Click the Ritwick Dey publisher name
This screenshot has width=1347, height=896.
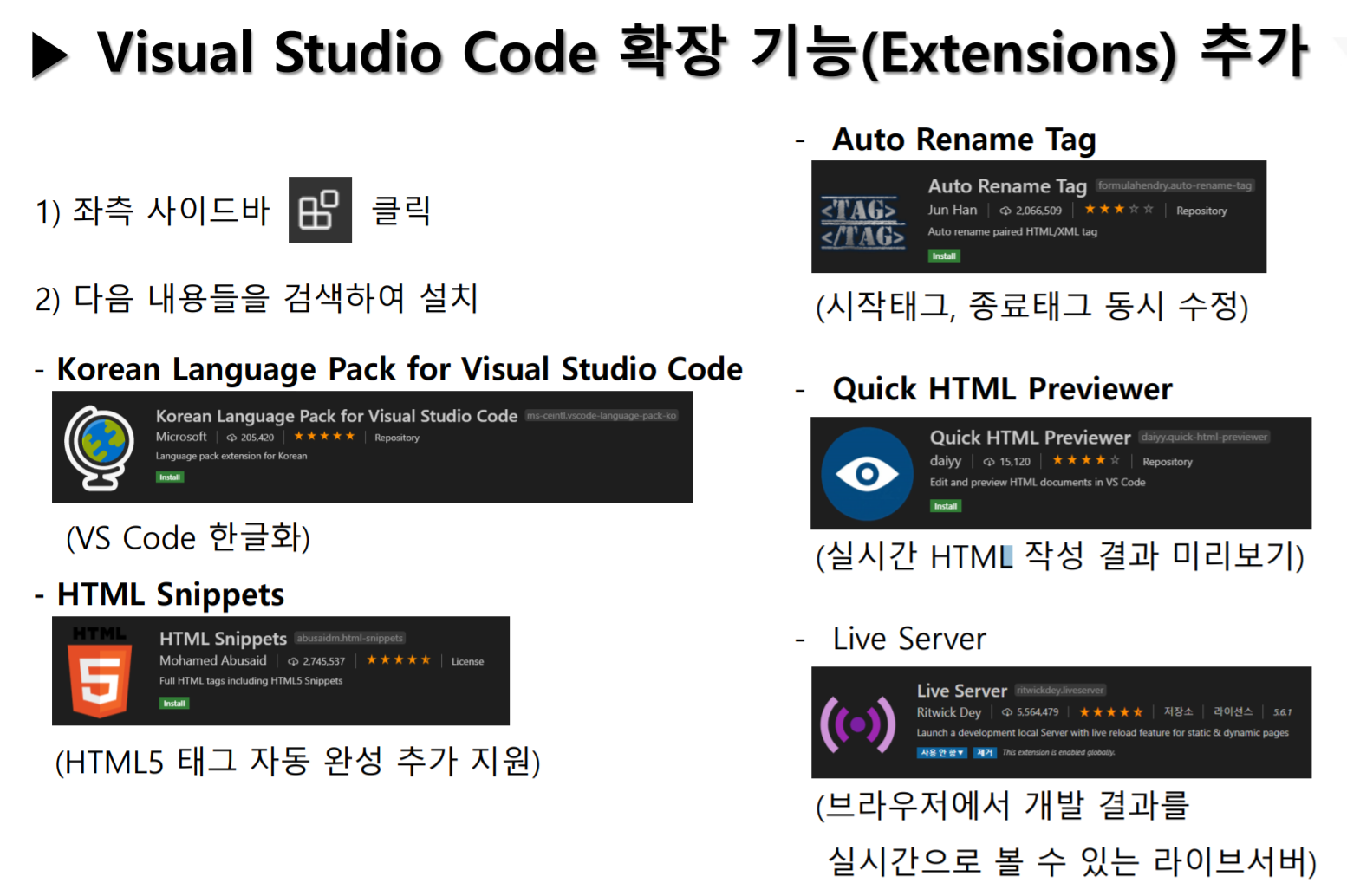coord(949,712)
